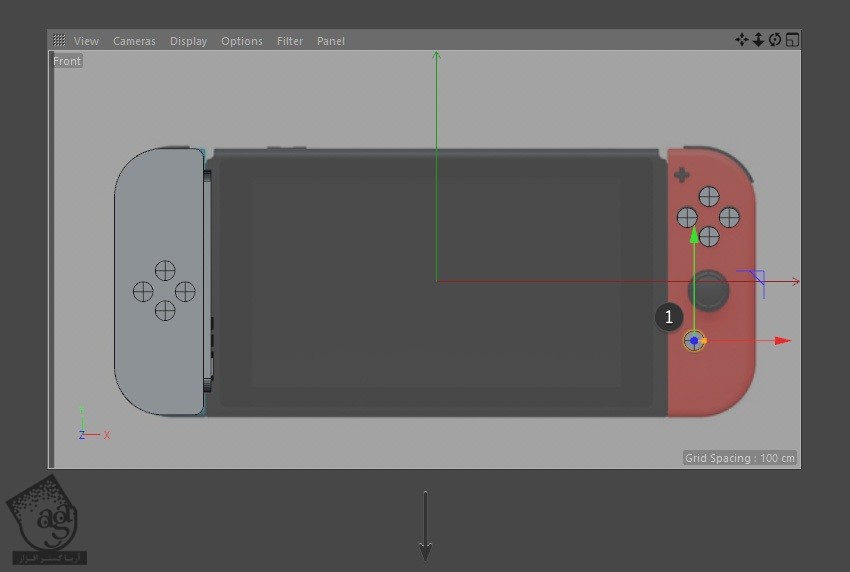Click the orange handle beside the gizmo center
The height and width of the screenshot is (572, 850).
[704, 341]
